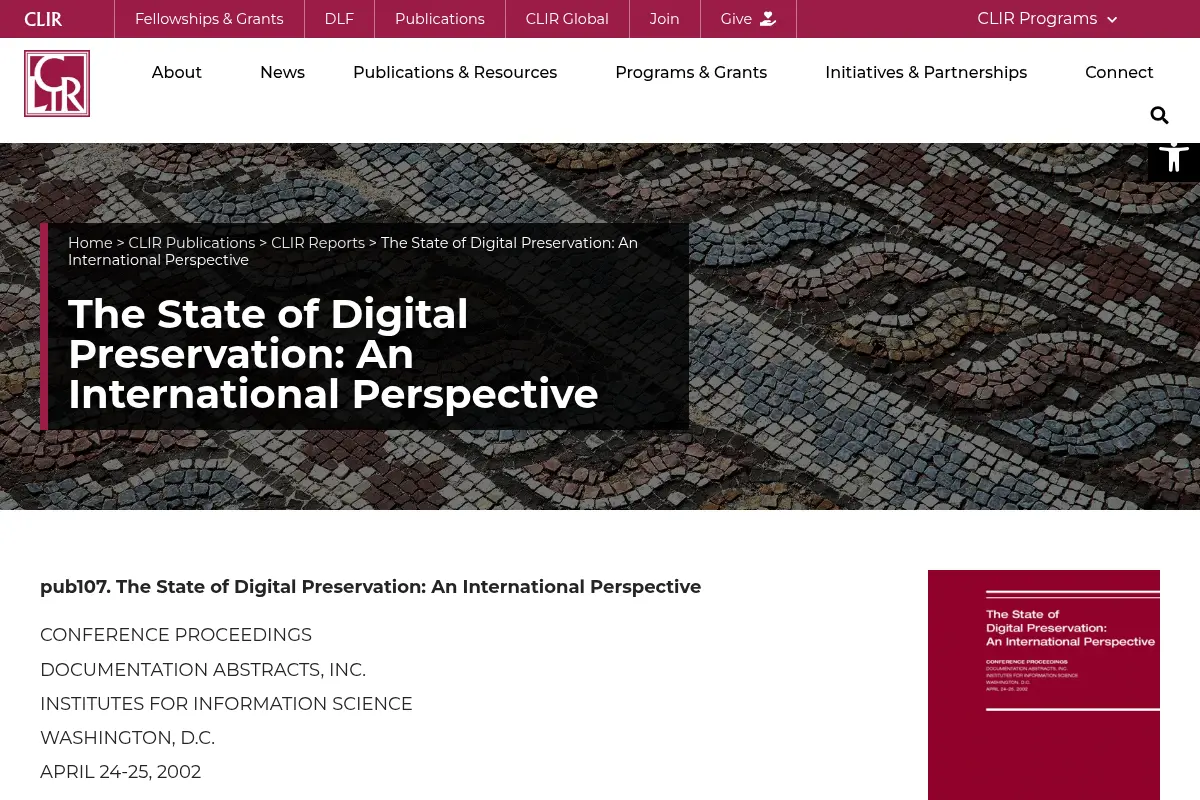The image size is (1200, 800).
Task: Open Initiatives & Partnerships menu
Action: pos(926,72)
